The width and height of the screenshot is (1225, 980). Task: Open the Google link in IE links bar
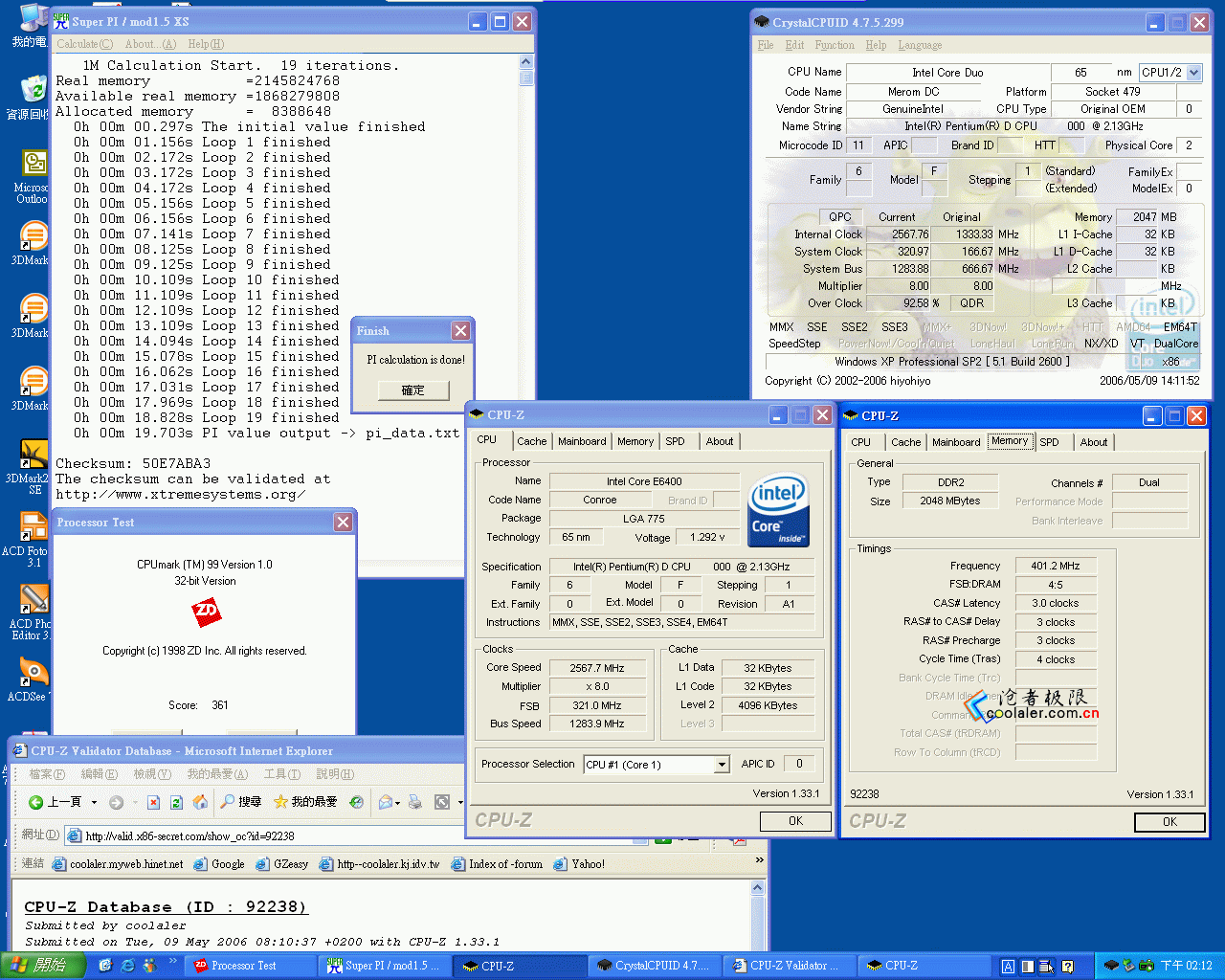tap(219, 864)
